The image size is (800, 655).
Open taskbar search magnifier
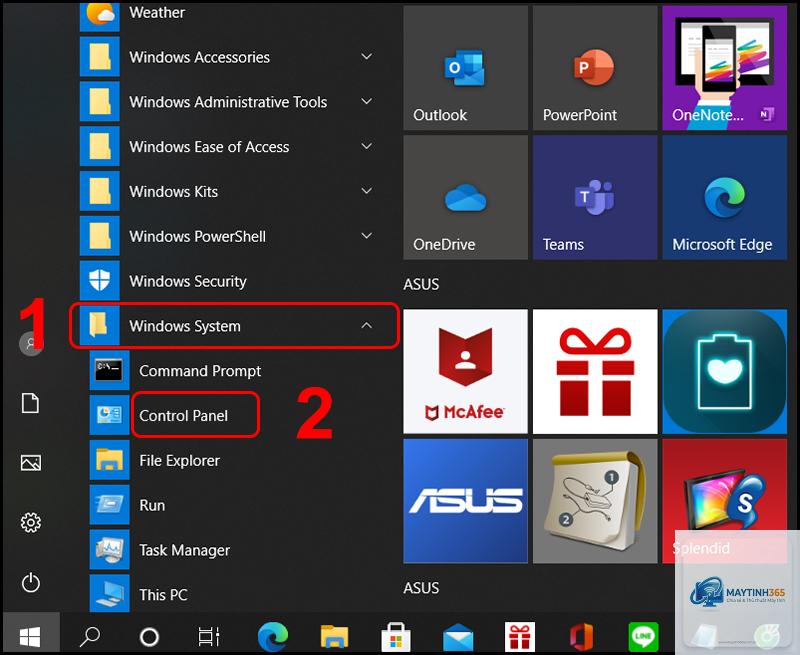click(90, 637)
